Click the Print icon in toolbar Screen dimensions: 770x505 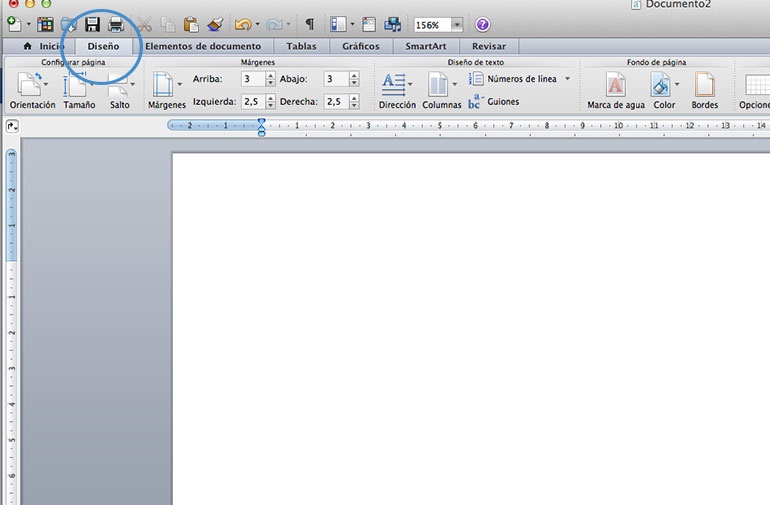pyautogui.click(x=116, y=24)
